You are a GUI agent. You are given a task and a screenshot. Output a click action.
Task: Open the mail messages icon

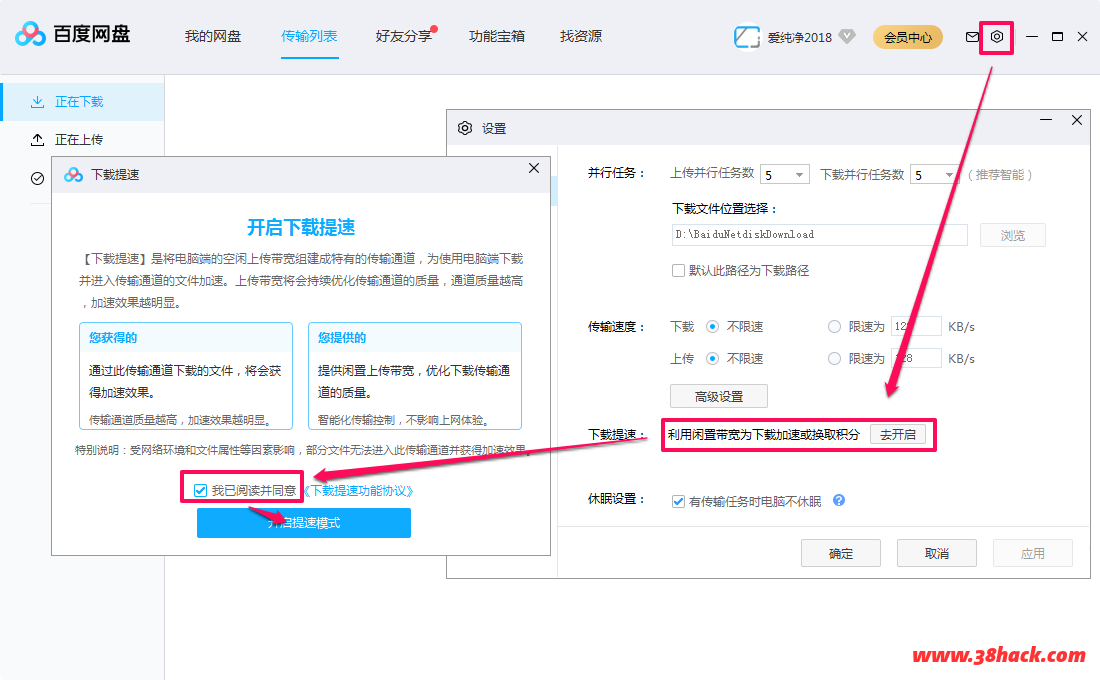972,37
